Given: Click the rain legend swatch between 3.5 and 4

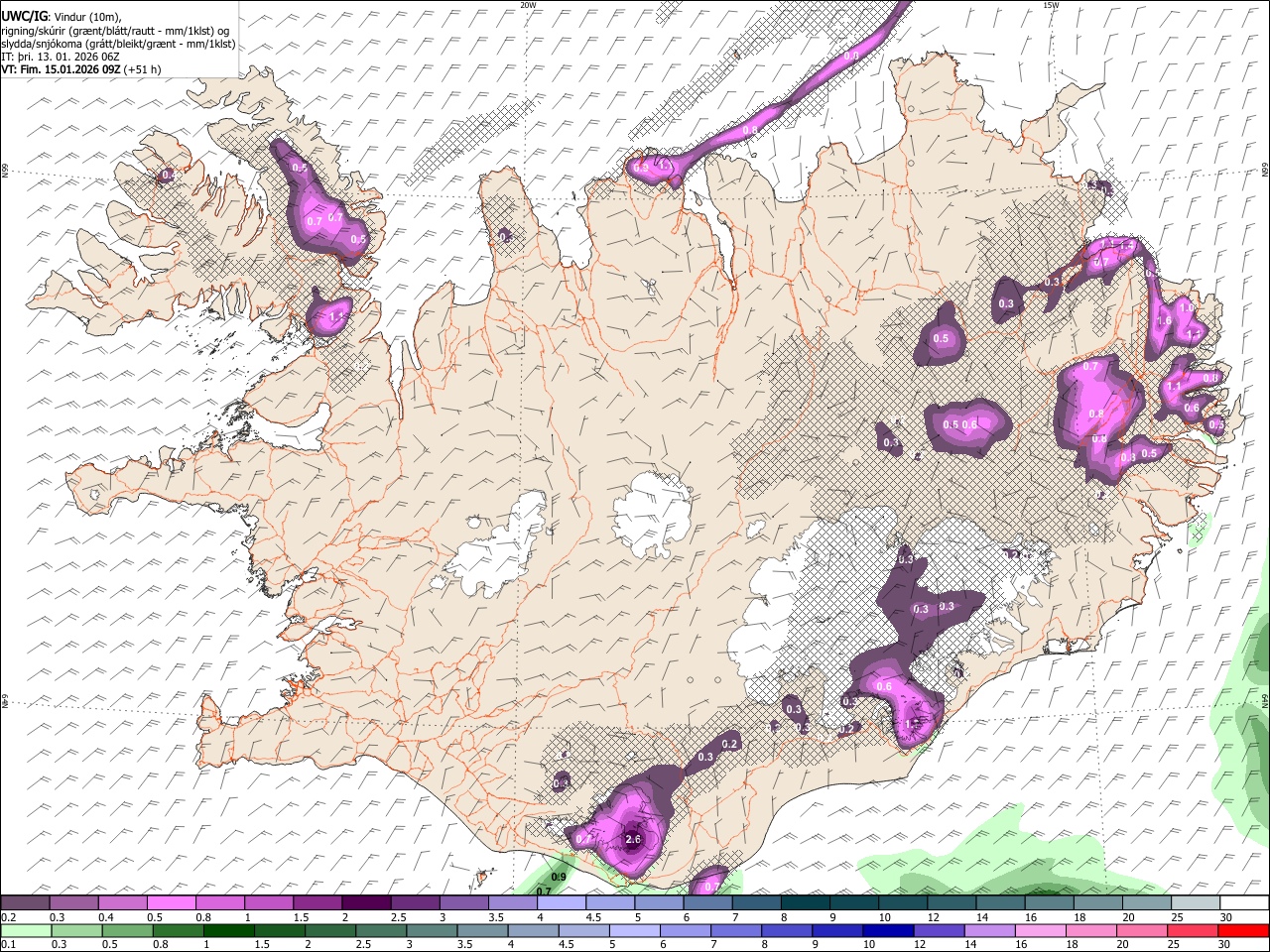Looking at the screenshot, I should (x=481, y=931).
